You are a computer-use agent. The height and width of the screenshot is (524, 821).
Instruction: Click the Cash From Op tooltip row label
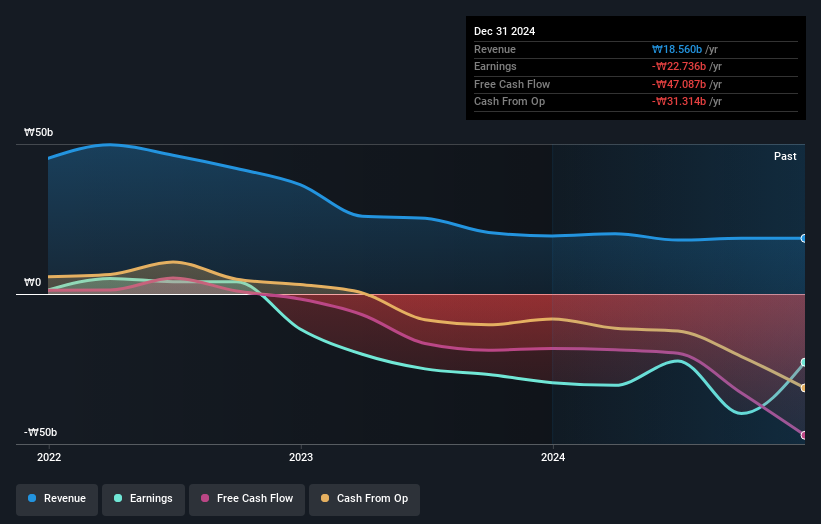(509, 102)
